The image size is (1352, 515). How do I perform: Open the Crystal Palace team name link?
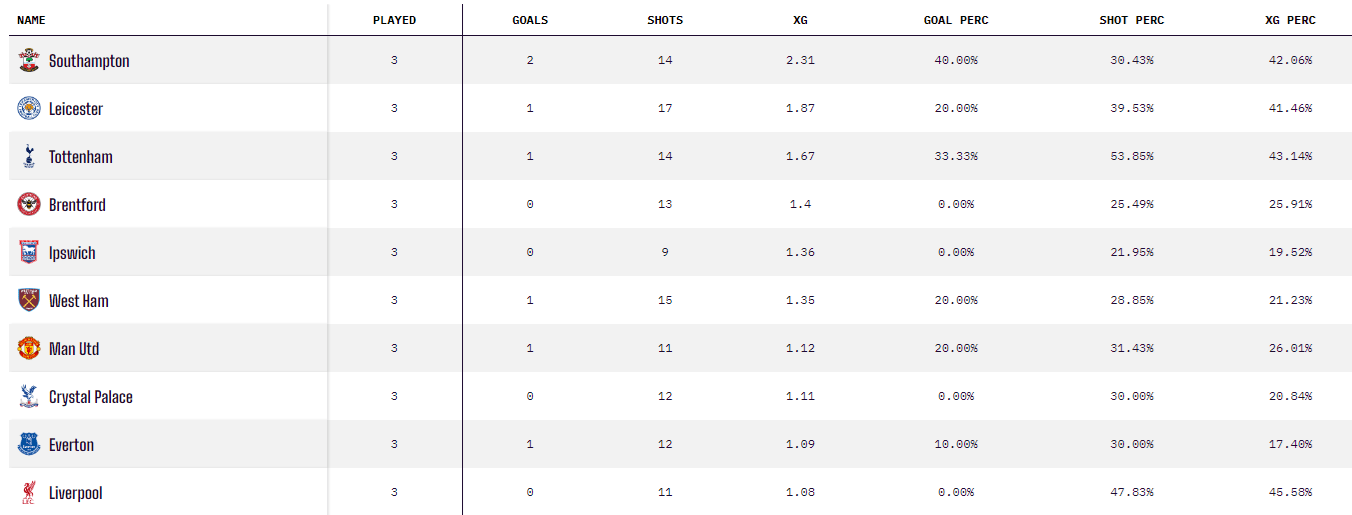click(91, 397)
